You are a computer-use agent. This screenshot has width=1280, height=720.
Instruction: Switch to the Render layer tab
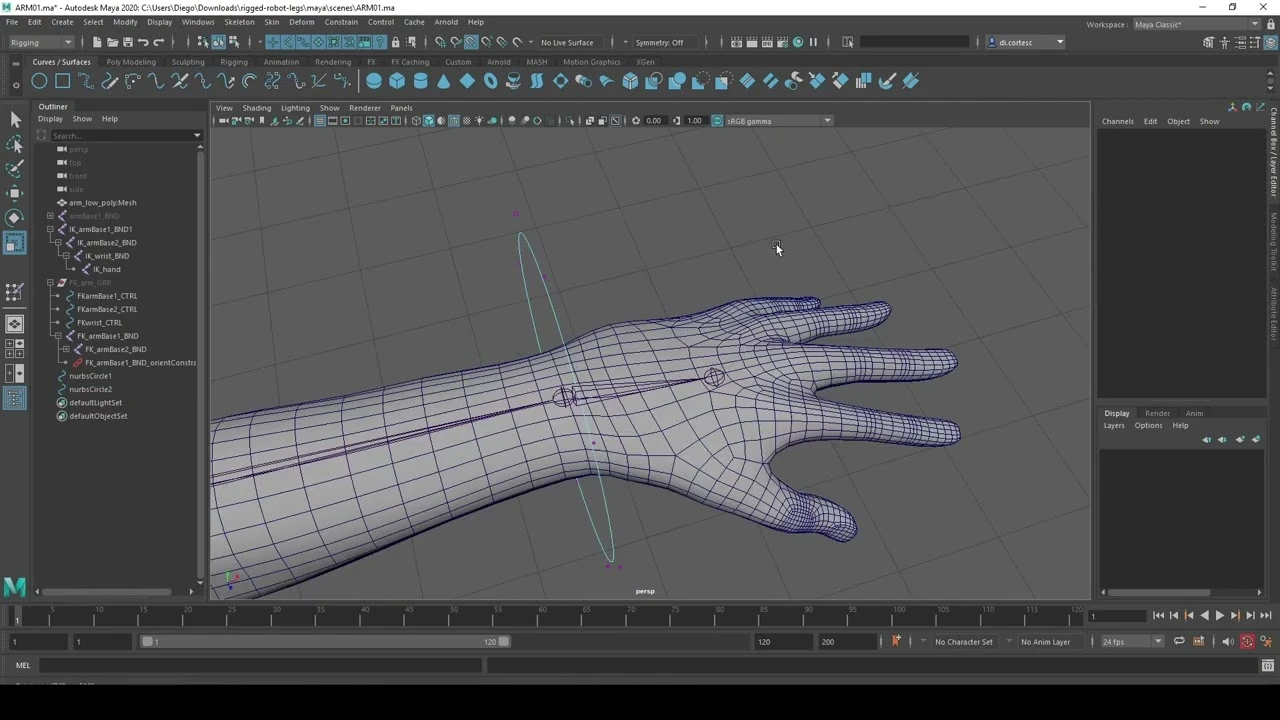1157,413
